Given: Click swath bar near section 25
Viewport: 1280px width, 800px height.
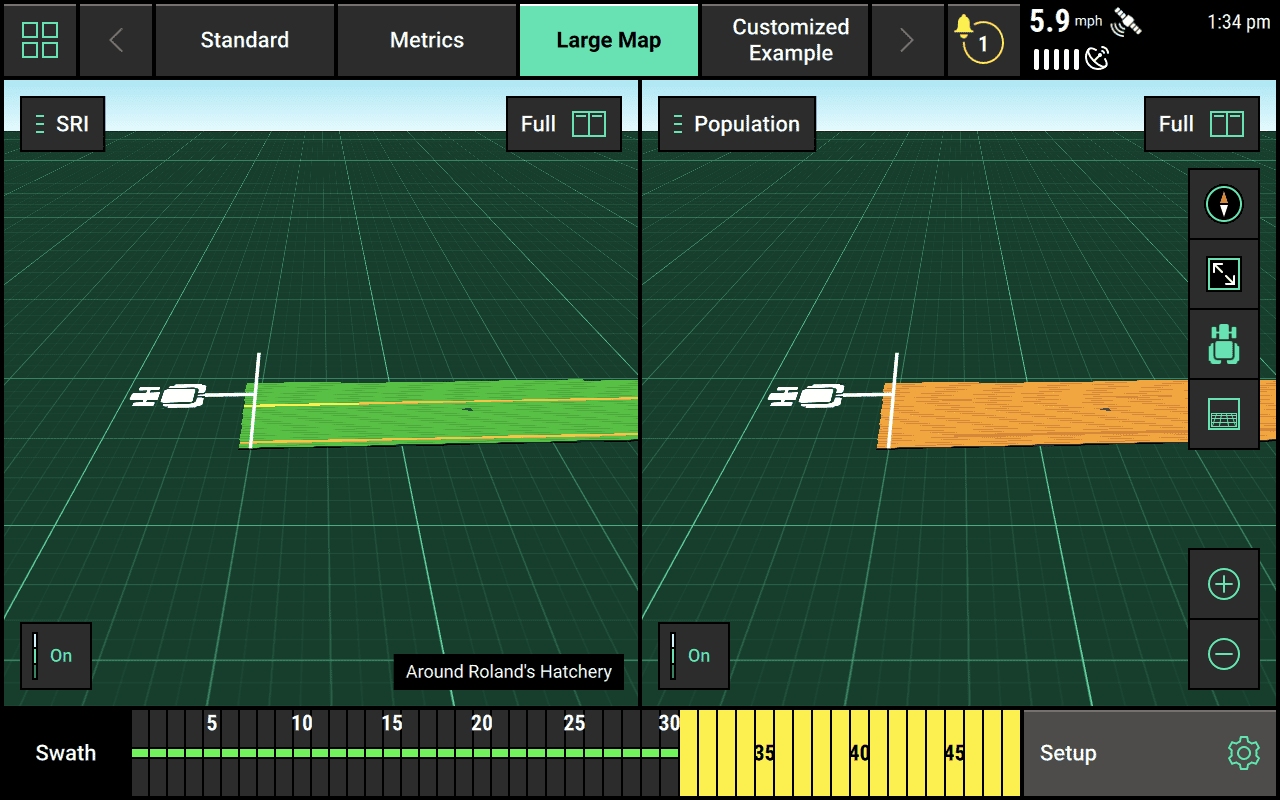Looking at the screenshot, I should click(575, 752).
